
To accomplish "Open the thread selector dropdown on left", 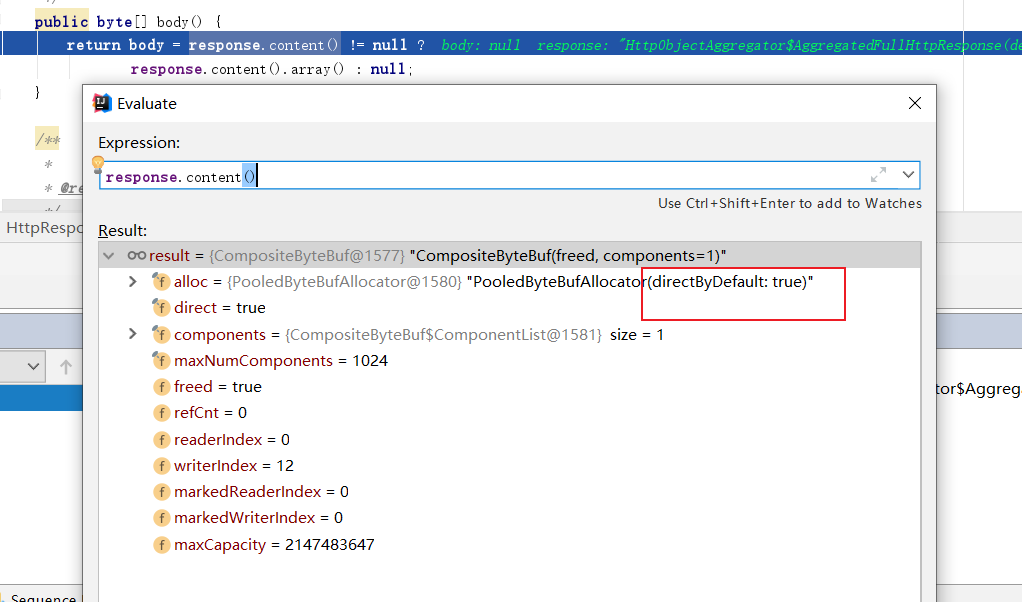I will (x=22, y=367).
